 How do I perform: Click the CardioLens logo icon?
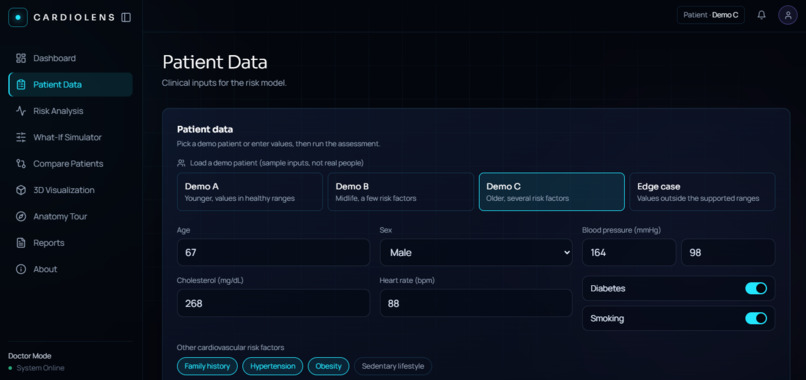tap(18, 17)
